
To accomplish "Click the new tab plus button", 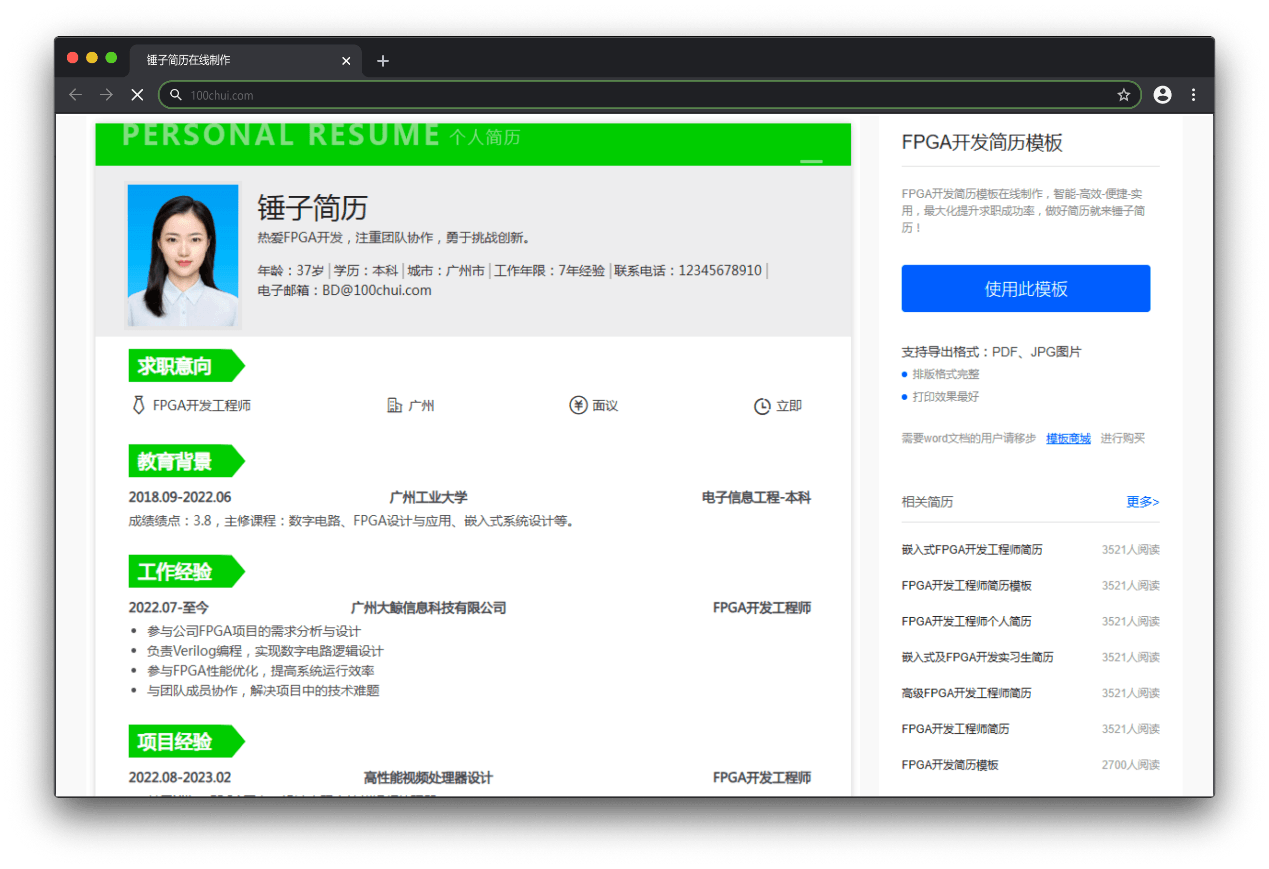I will [383, 61].
